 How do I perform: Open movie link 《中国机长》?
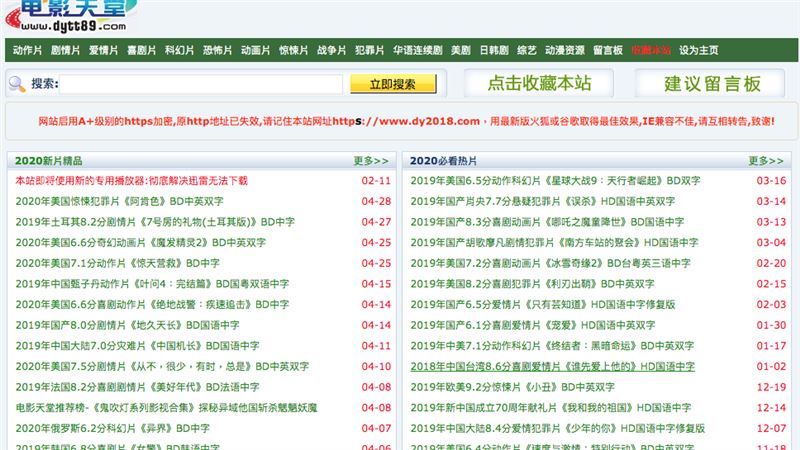[x=137, y=346]
